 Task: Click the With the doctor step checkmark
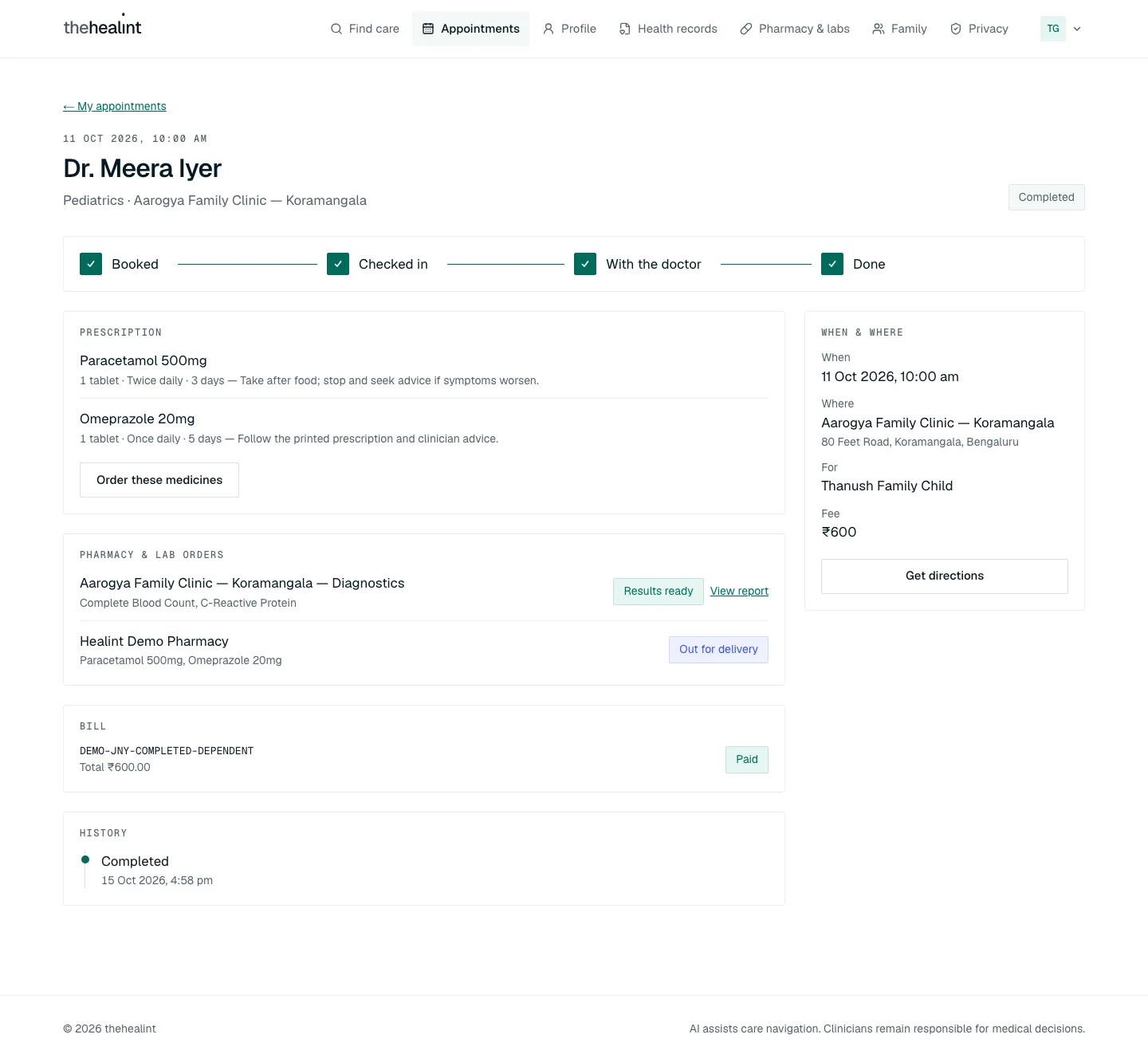585,264
